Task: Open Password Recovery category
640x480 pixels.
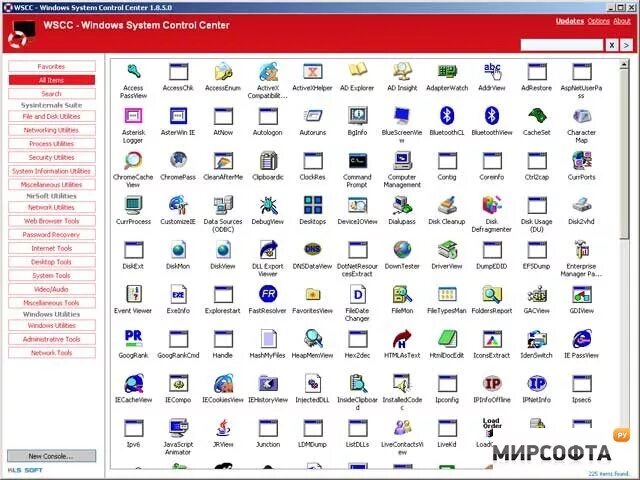Action: (52, 235)
